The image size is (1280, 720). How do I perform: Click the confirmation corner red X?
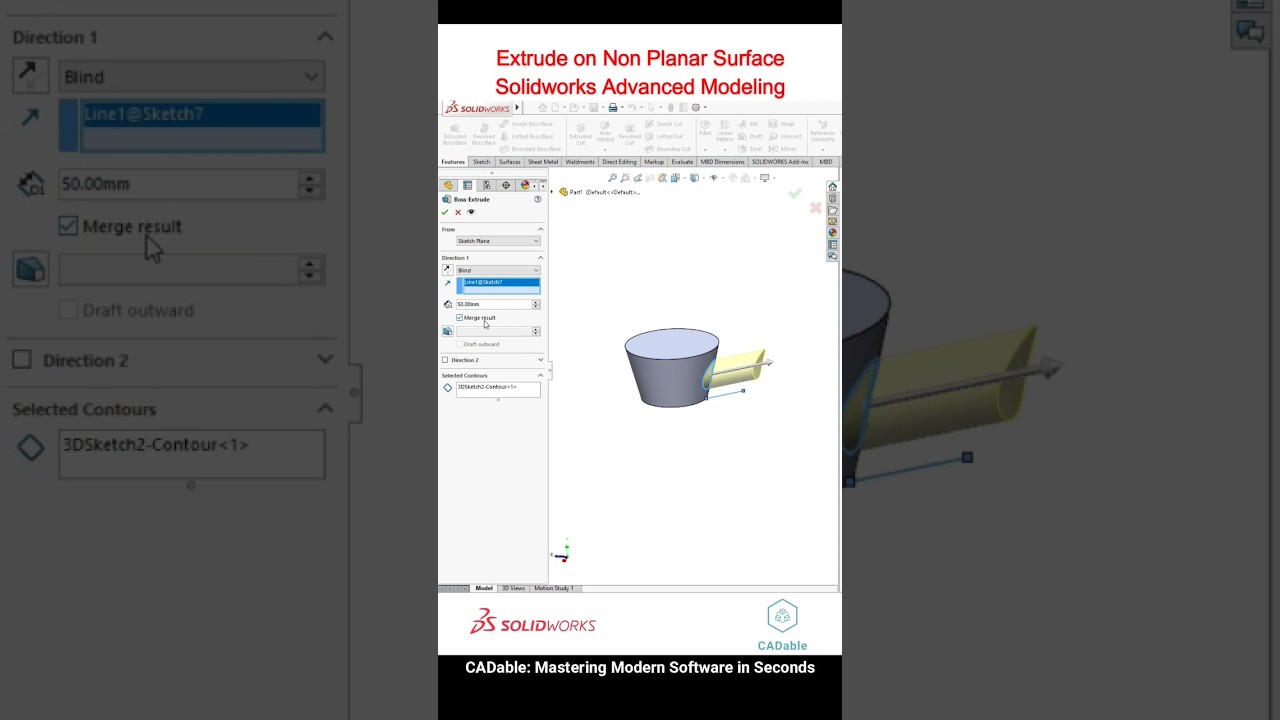click(815, 208)
